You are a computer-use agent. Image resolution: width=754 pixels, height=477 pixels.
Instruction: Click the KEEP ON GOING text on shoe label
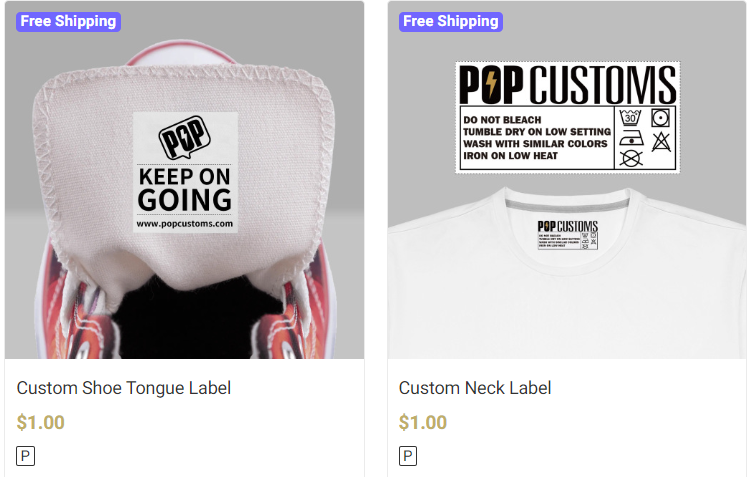pos(185,189)
